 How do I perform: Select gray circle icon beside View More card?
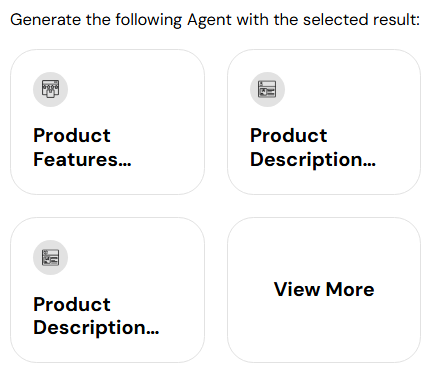coord(50,257)
